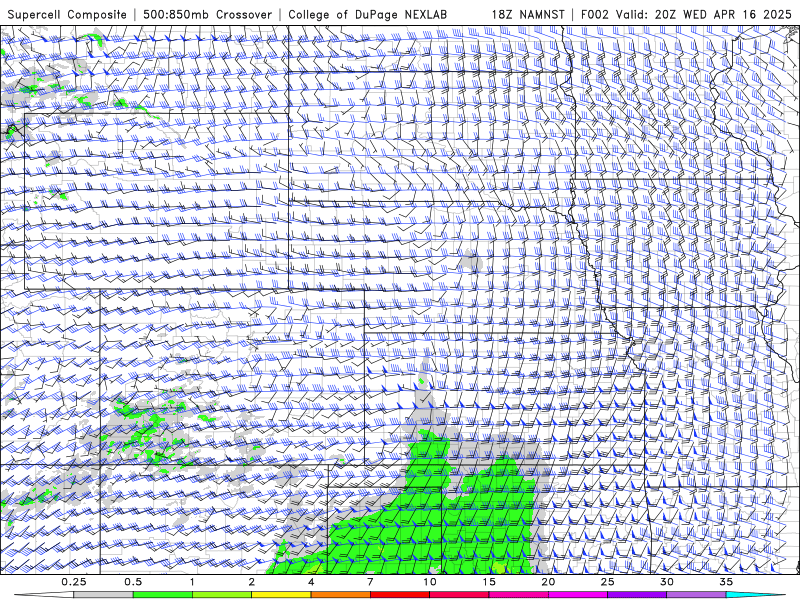Click the legend value 25
Viewport: 800px width, 600px height.
608,582
